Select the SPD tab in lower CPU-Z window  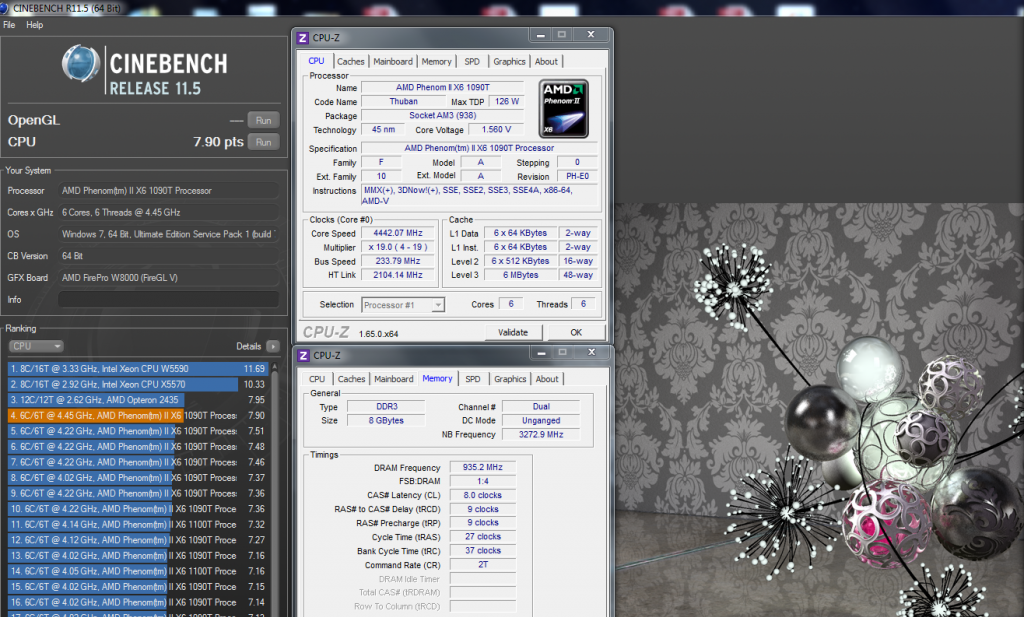pyautogui.click(x=472, y=379)
